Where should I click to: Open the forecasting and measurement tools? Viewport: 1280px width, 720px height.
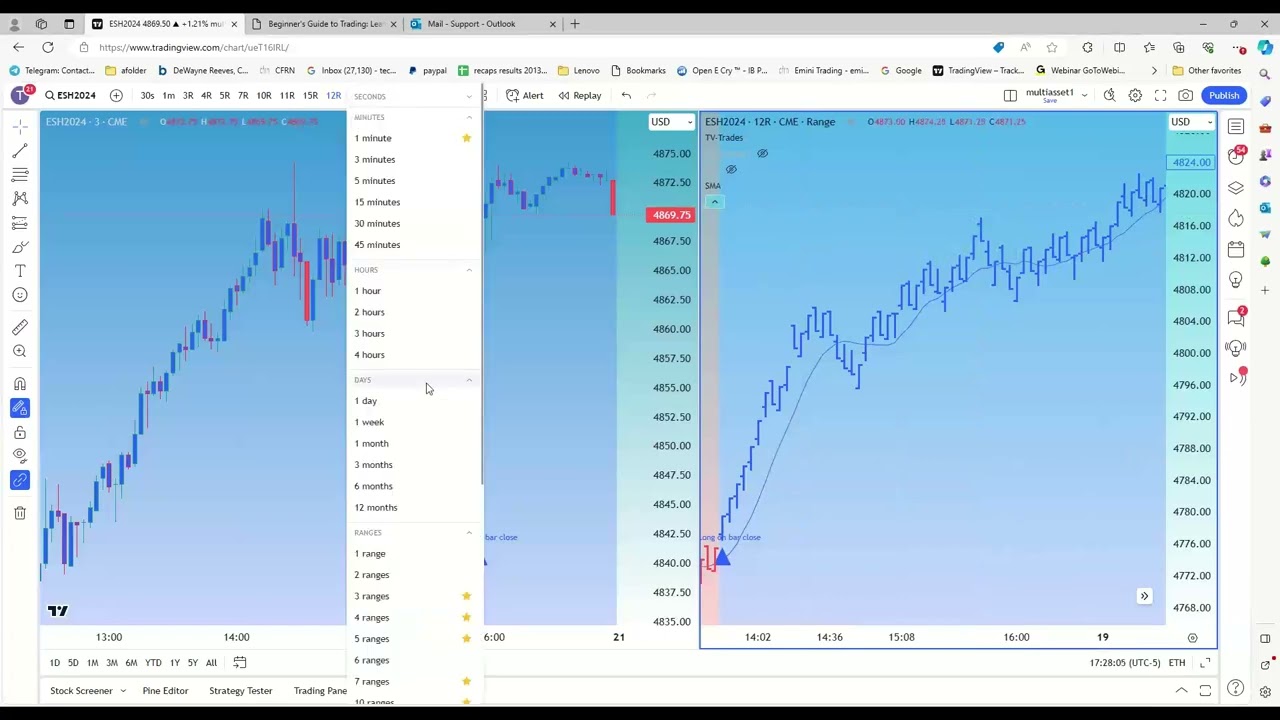point(20,222)
